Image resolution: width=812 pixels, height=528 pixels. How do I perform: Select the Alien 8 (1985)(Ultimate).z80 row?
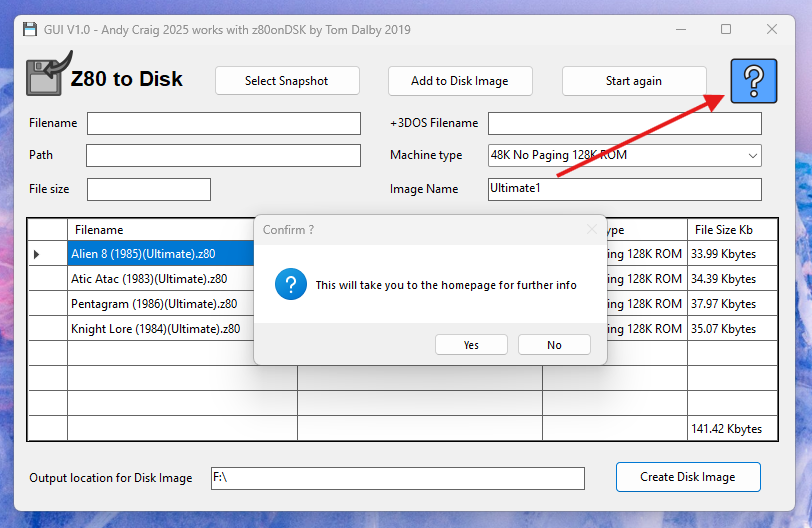160,254
